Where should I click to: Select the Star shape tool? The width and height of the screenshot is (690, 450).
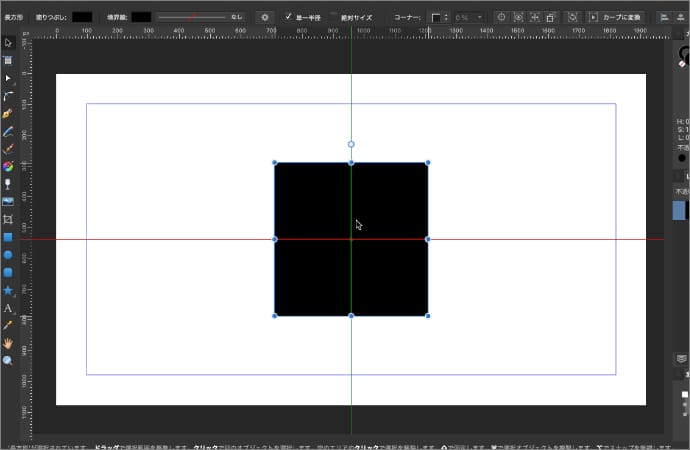[x=8, y=290]
